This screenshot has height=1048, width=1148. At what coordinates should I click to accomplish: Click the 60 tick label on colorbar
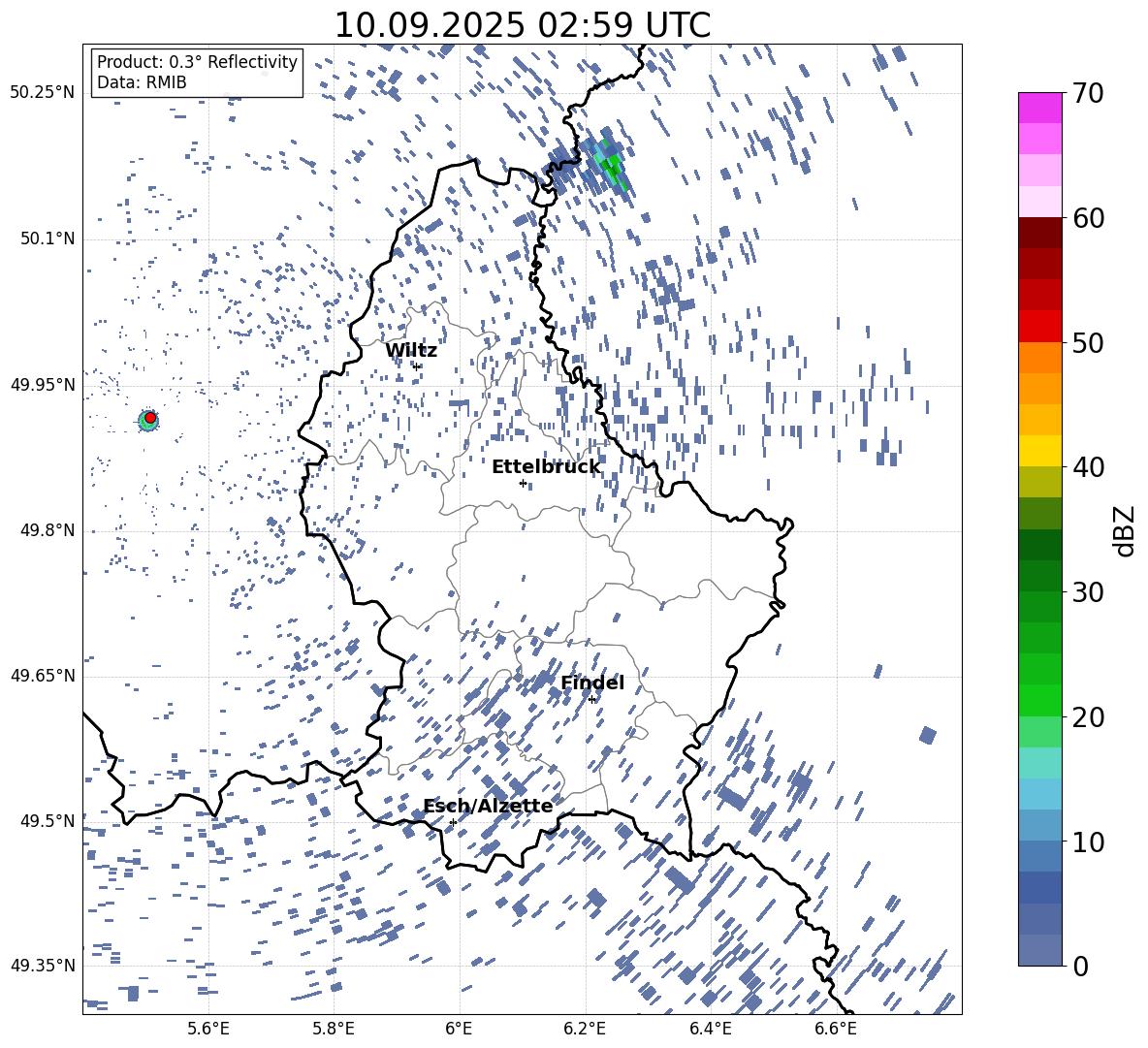[x=1088, y=218]
